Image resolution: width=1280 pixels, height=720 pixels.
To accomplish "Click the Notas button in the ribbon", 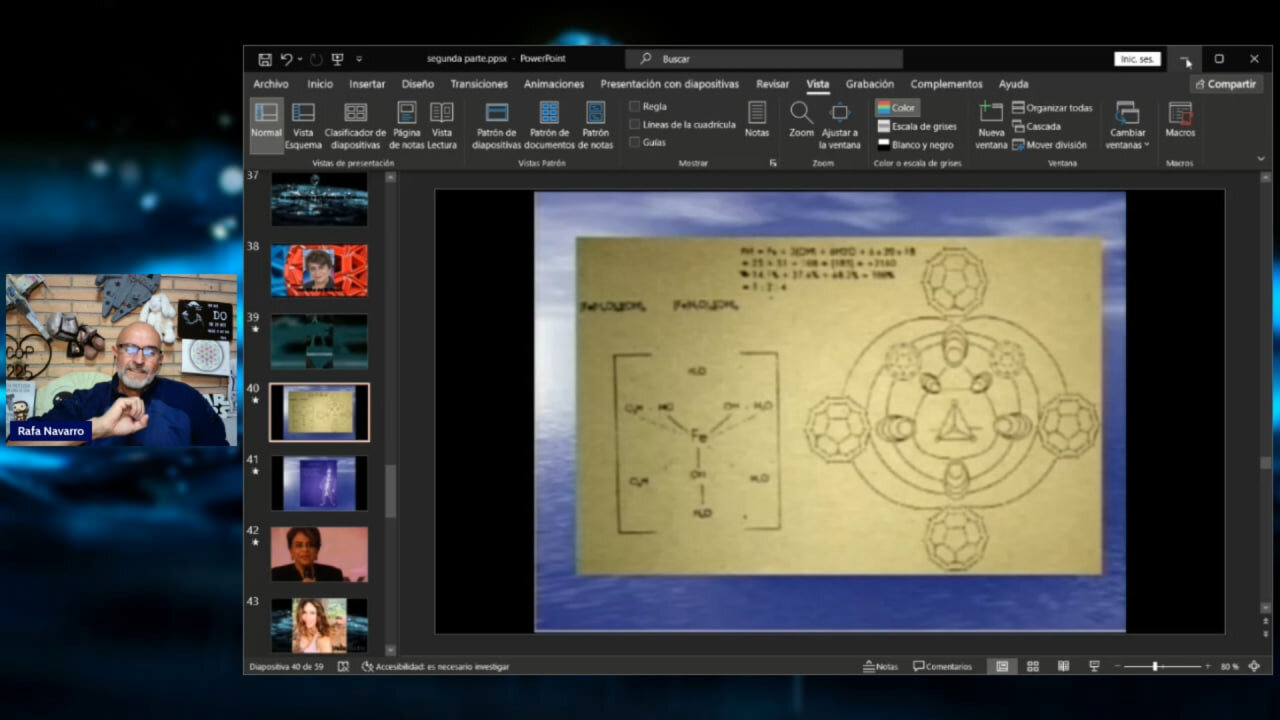I will [757, 120].
